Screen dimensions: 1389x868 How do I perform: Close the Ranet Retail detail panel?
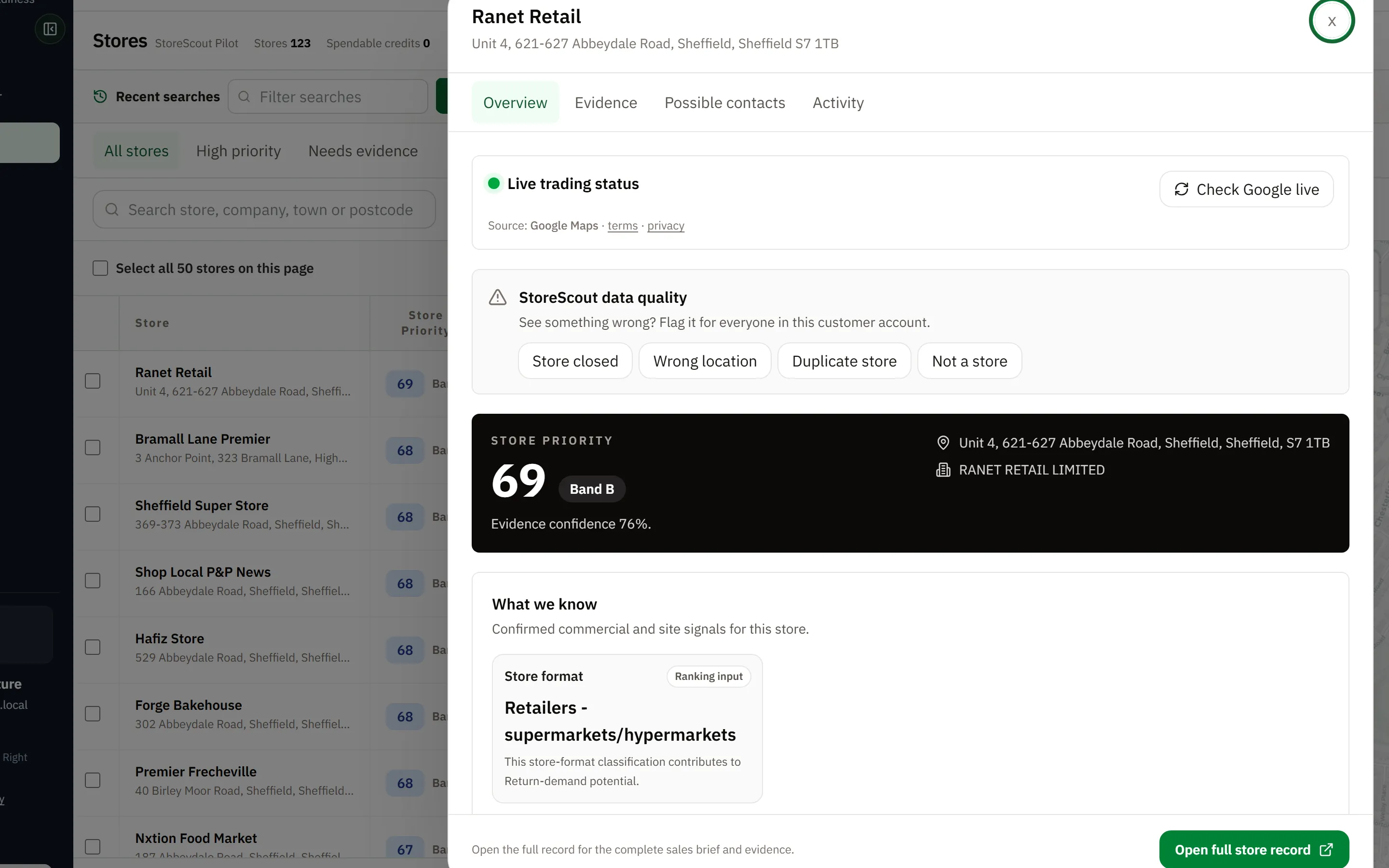(1332, 21)
